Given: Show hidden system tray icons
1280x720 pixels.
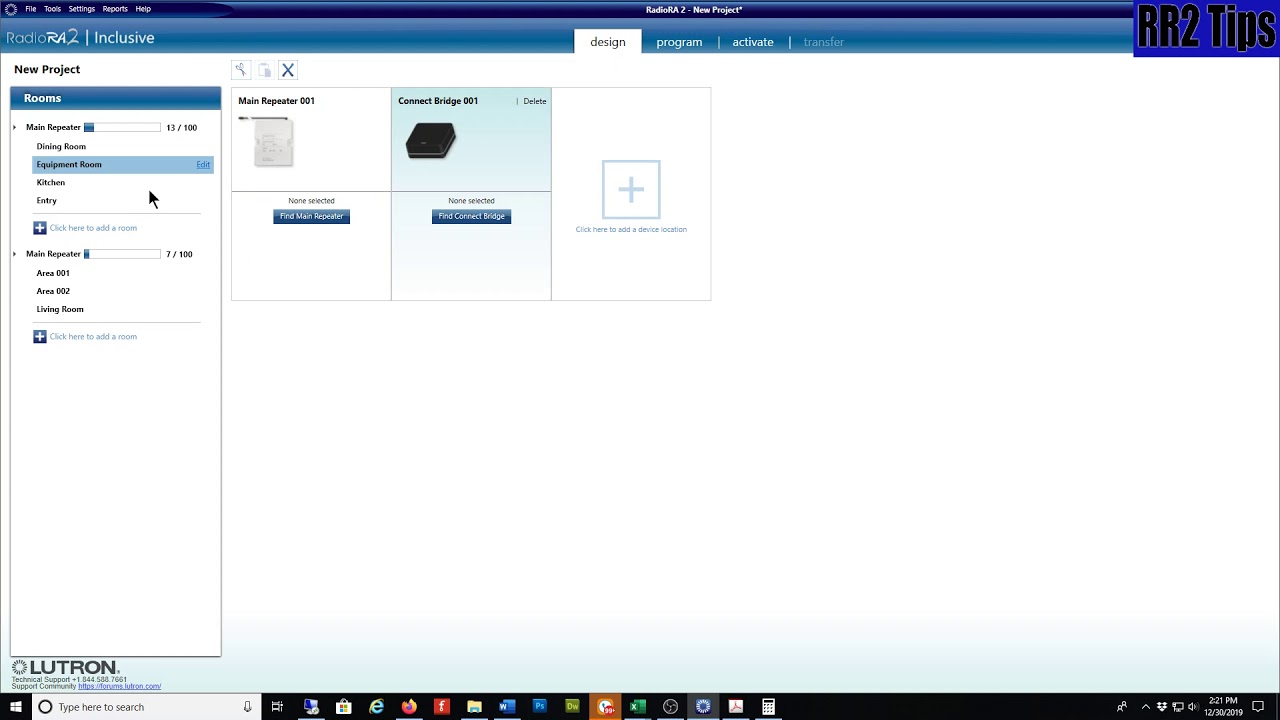Looking at the screenshot, I should 1146,707.
